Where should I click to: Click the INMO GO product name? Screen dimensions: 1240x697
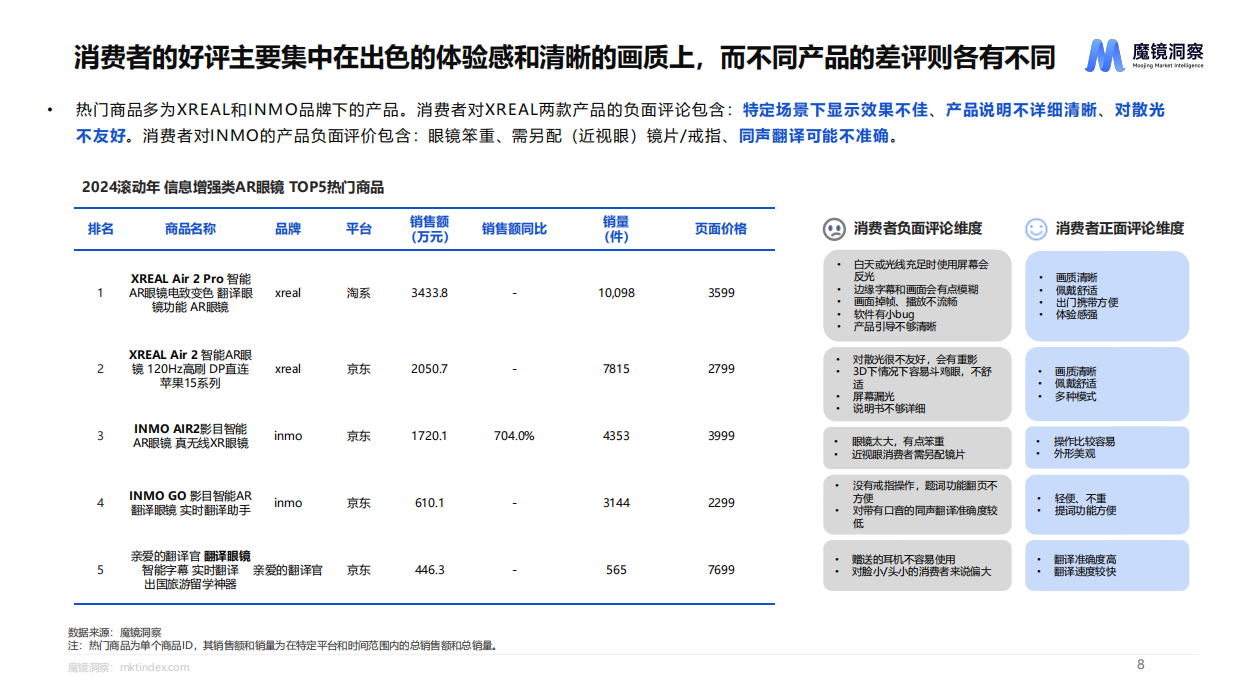190,503
